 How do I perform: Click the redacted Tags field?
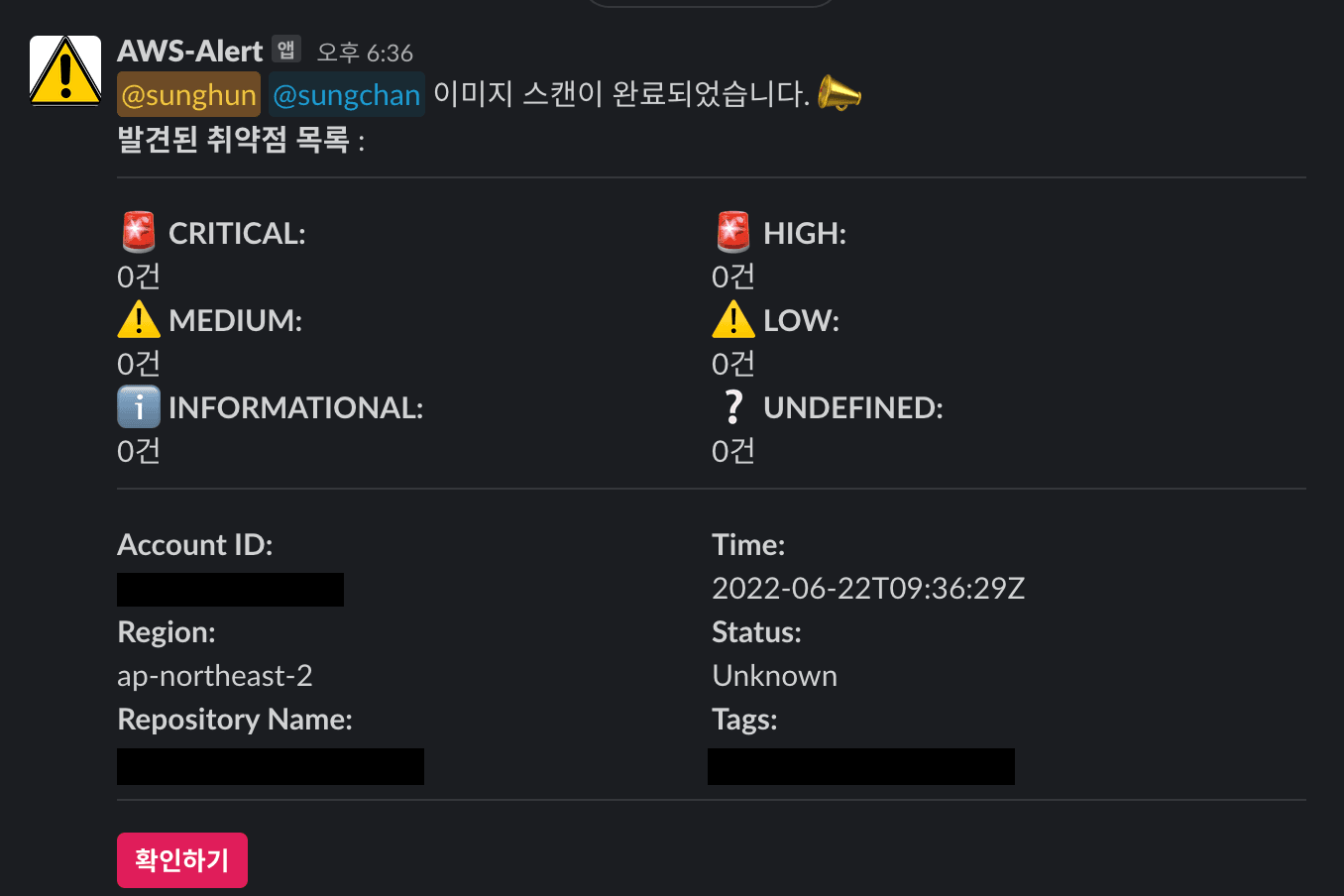(860, 765)
